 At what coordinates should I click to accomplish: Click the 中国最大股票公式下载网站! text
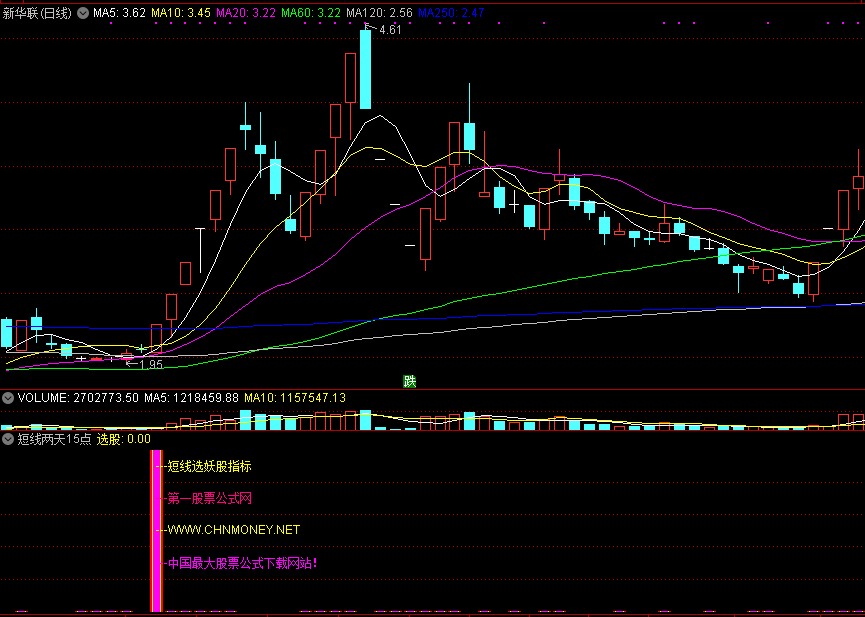(243, 563)
